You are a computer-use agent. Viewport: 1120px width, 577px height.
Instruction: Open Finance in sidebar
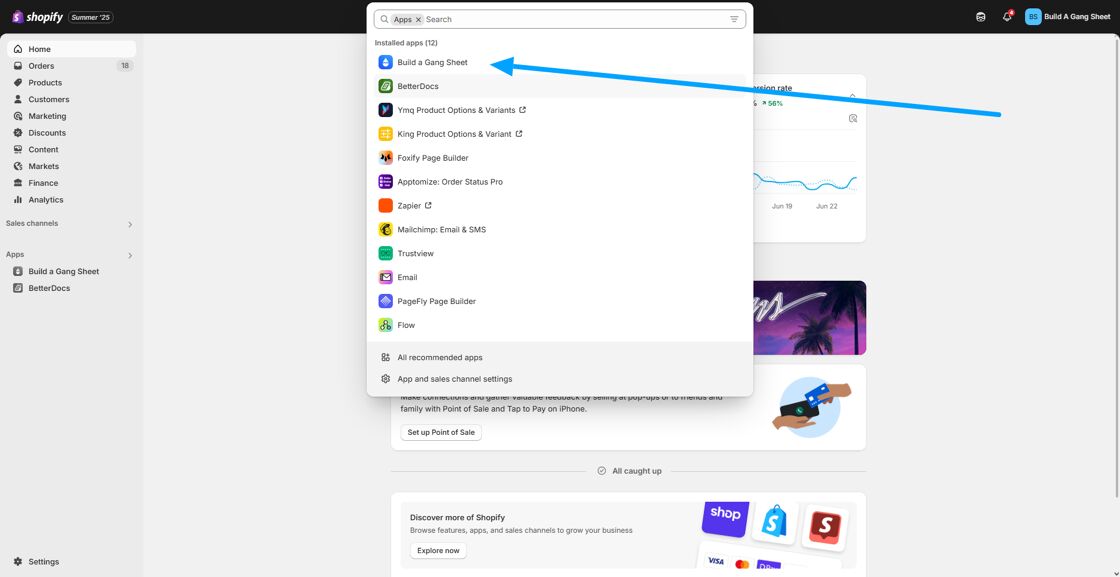(71, 183)
